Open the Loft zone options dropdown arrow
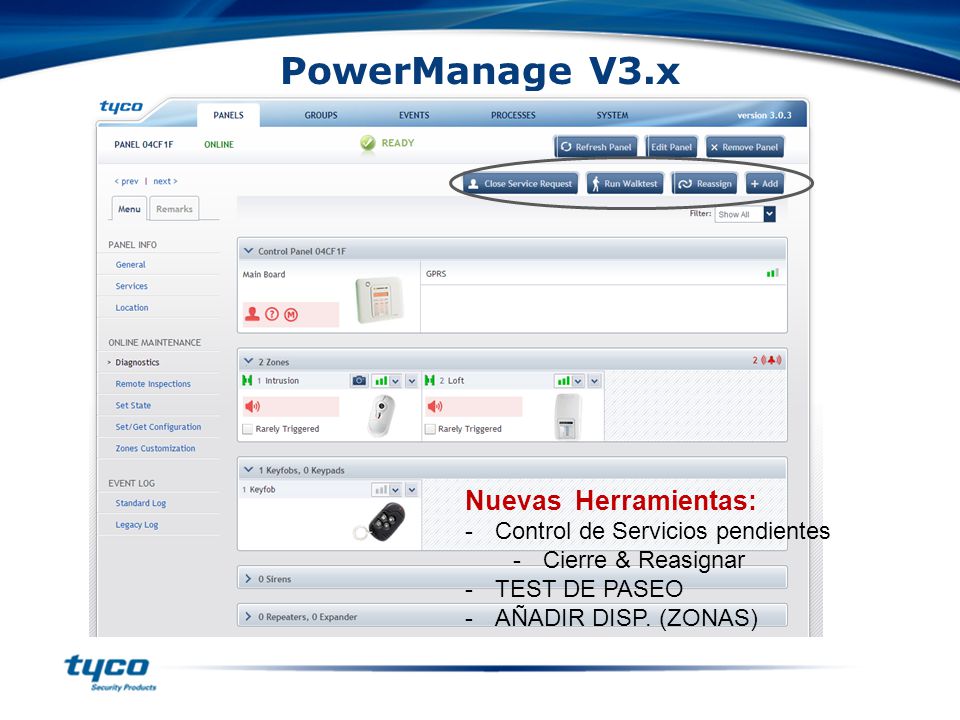 pos(594,381)
